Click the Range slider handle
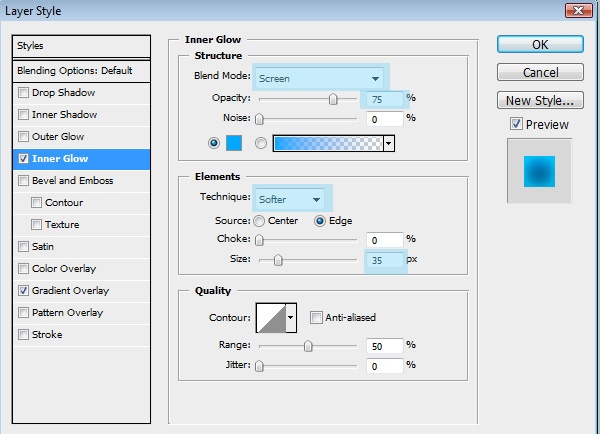600x434 pixels. tap(308, 346)
